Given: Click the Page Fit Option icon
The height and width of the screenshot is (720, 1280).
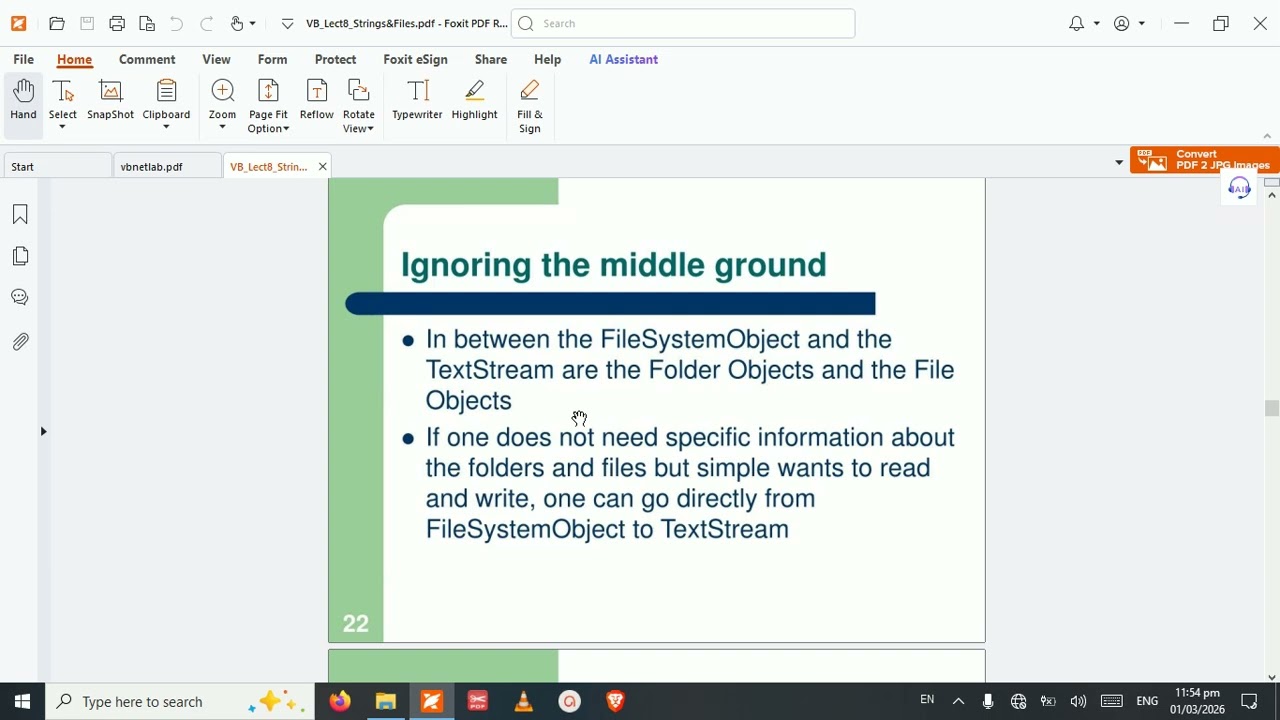Looking at the screenshot, I should click(268, 92).
